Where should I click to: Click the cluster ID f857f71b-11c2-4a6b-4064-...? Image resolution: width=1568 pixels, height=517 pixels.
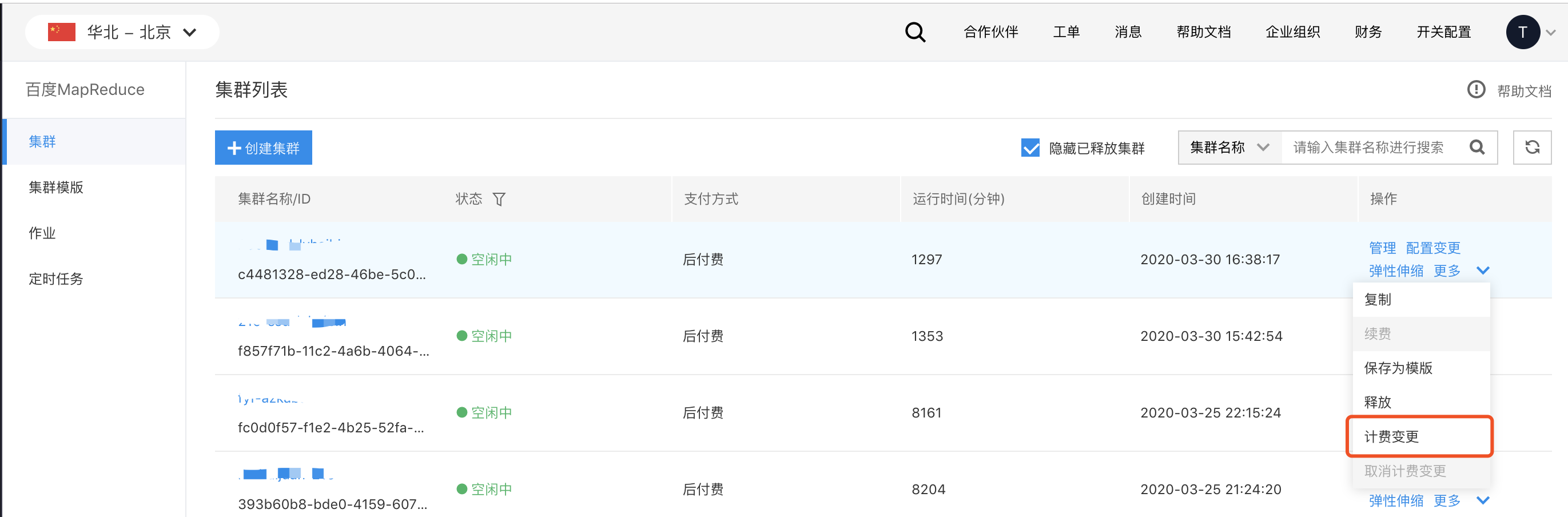click(x=333, y=351)
